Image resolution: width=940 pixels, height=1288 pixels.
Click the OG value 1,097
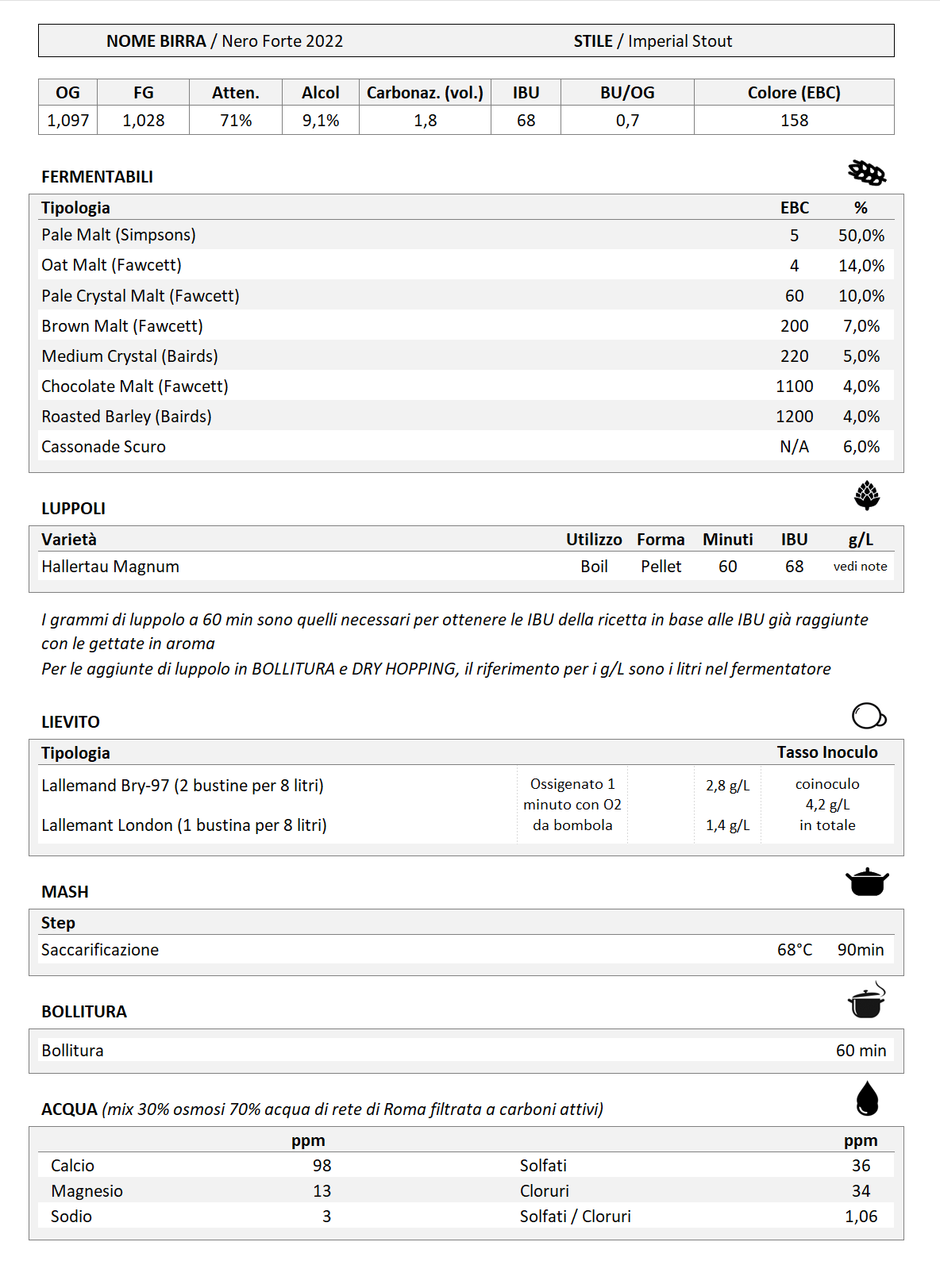tap(68, 121)
